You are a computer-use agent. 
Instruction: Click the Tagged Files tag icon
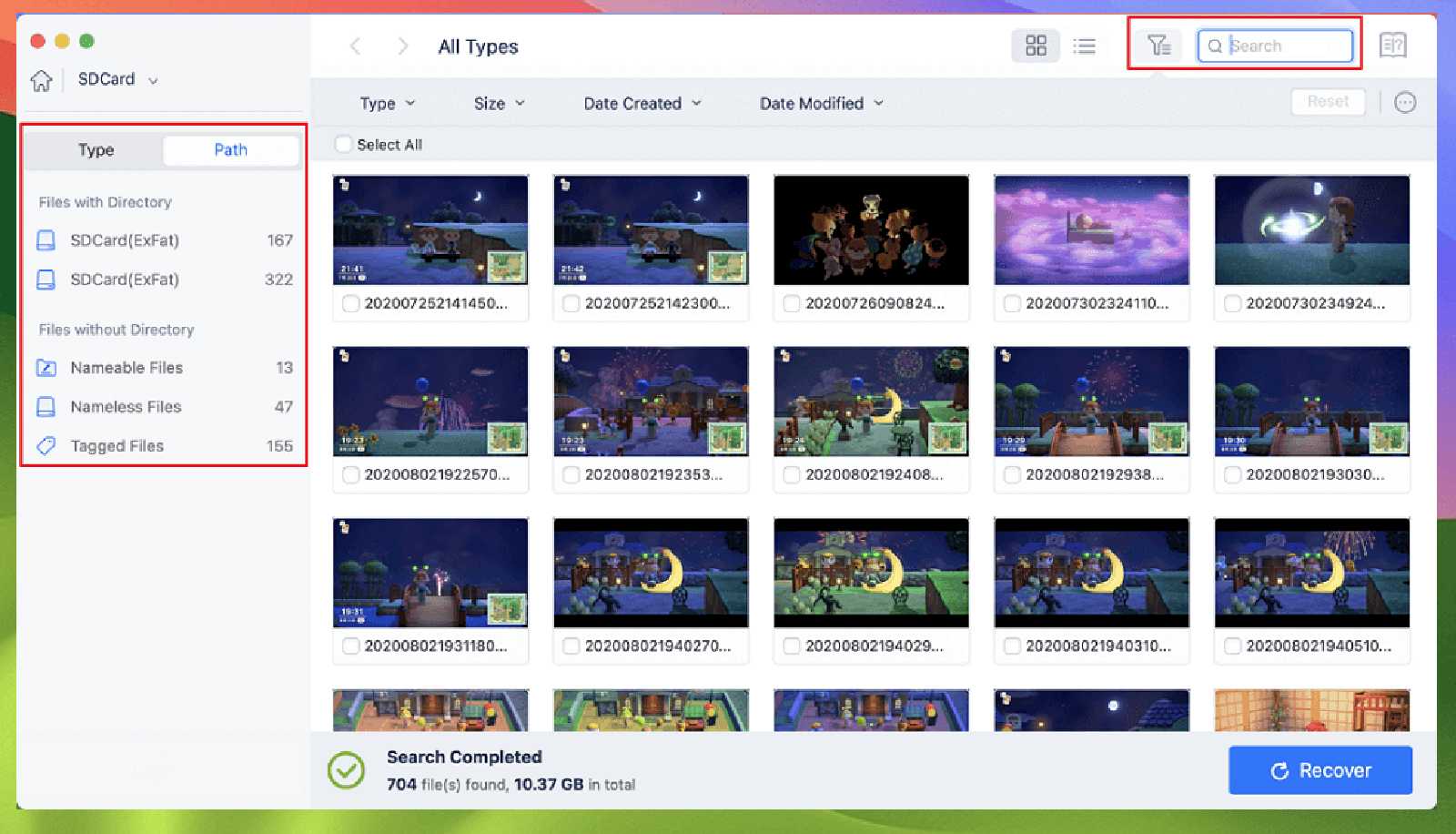pos(45,446)
